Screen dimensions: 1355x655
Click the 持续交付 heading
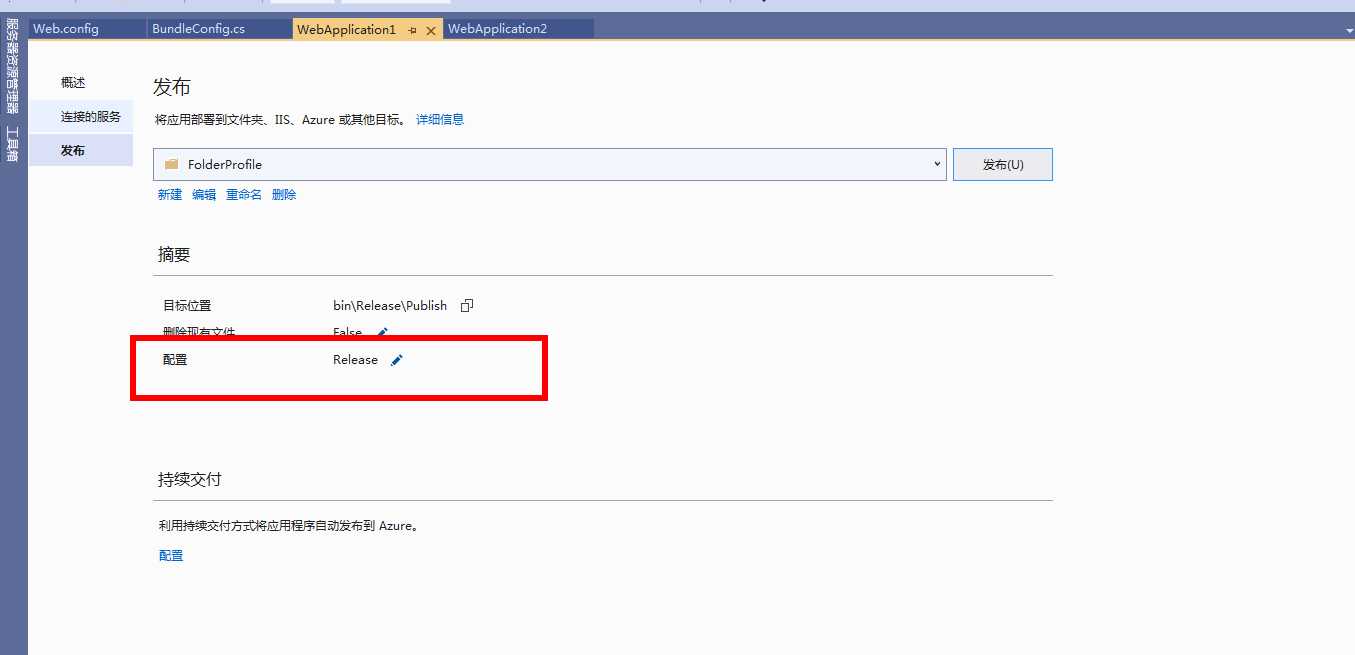pos(190,480)
